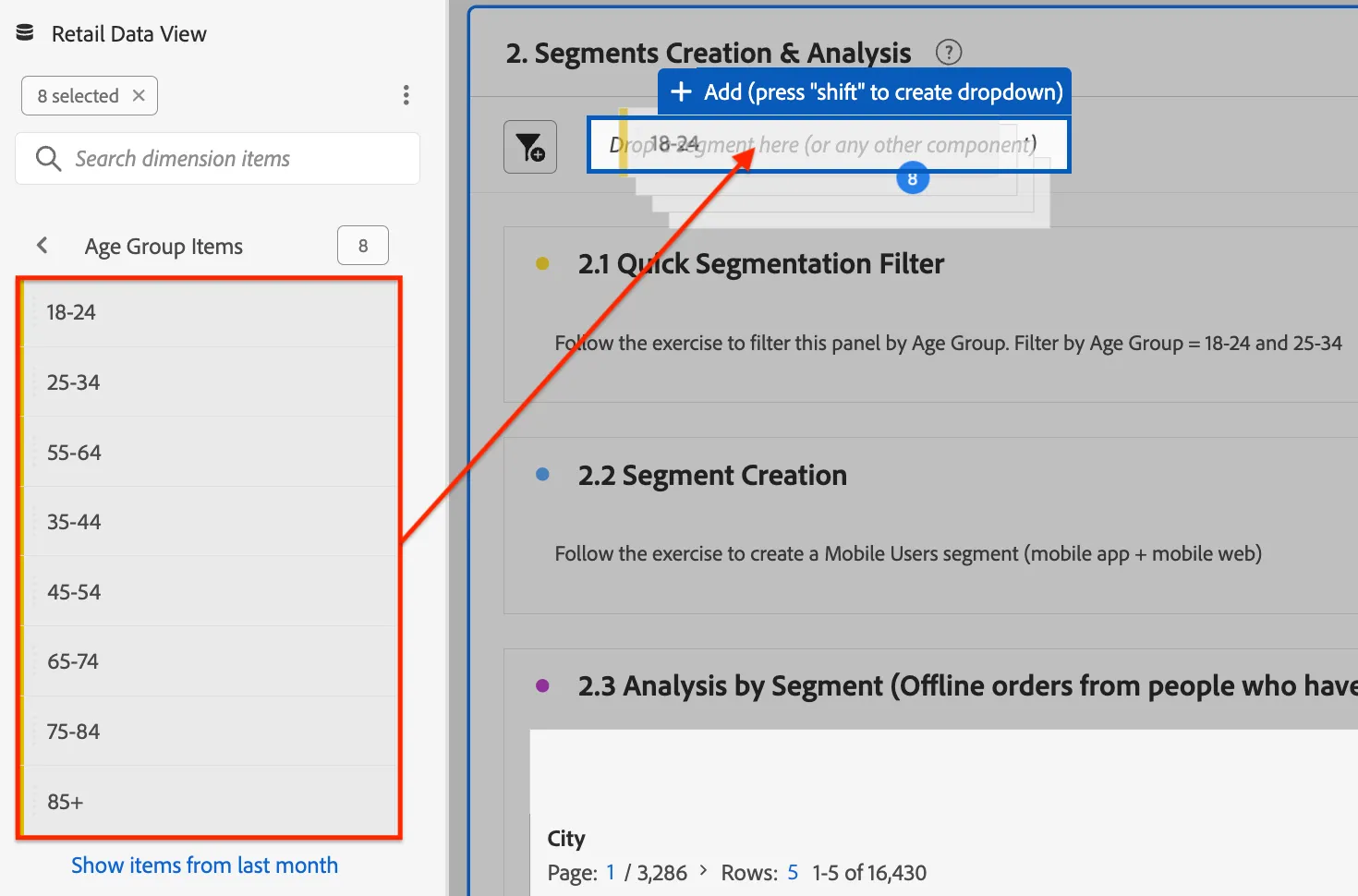Click the purple dot of section 2.3
The image size is (1358, 896).
tap(542, 685)
